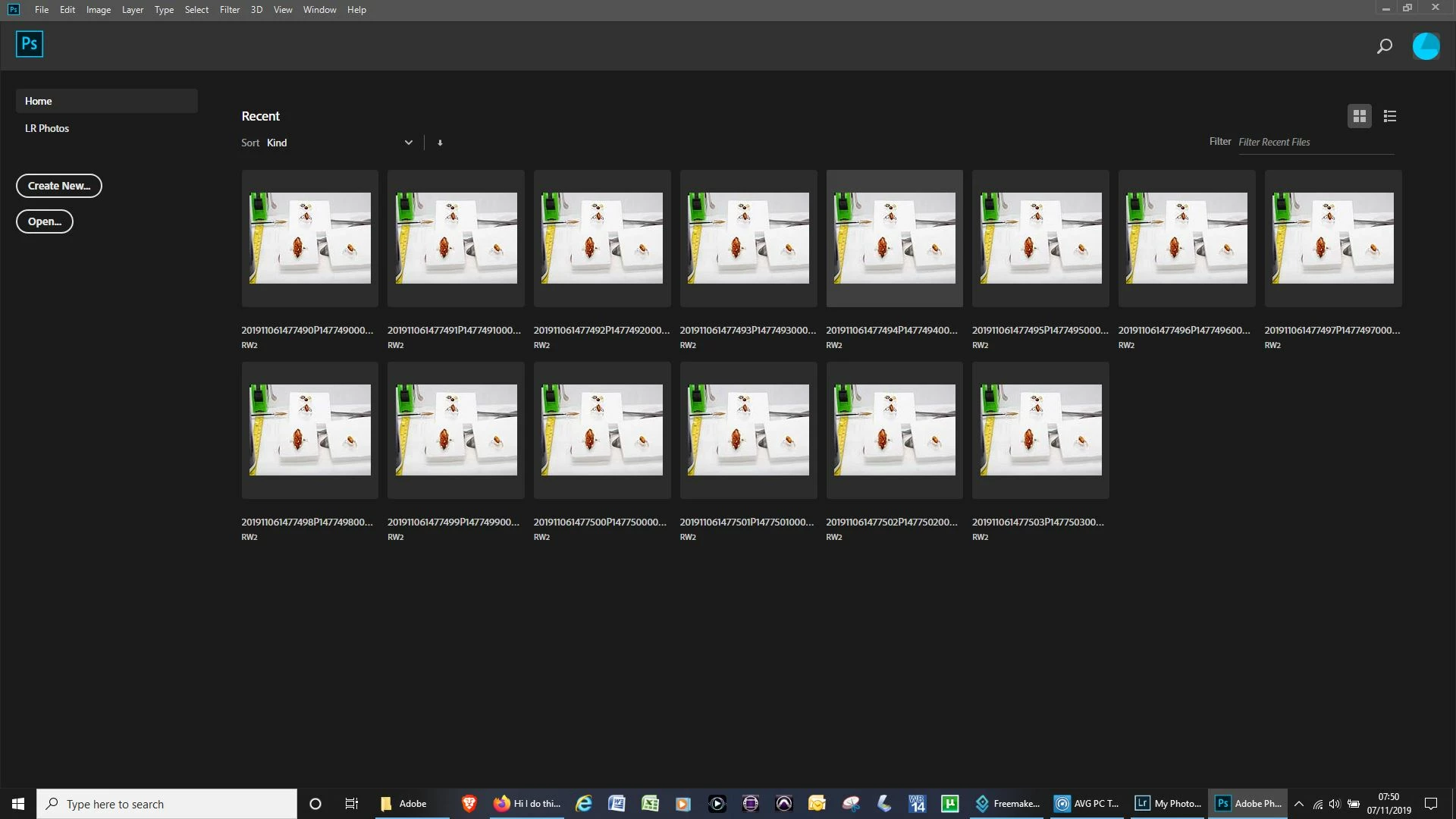Screen dimensions: 1456x819
Task: Open the Layer menu
Action: 132,10
